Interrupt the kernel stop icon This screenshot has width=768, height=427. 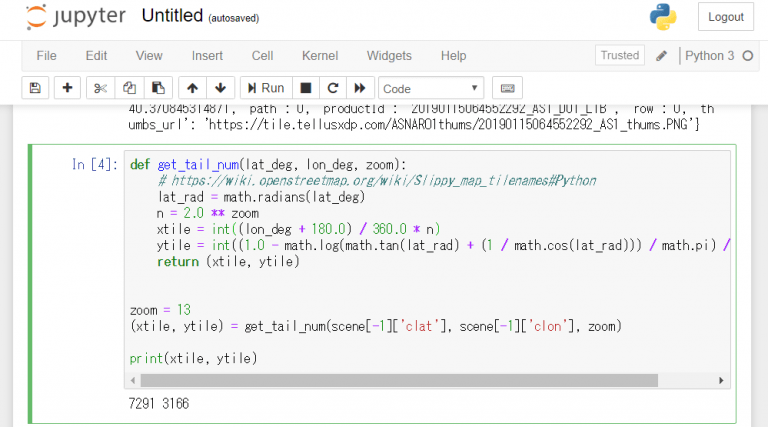click(306, 88)
